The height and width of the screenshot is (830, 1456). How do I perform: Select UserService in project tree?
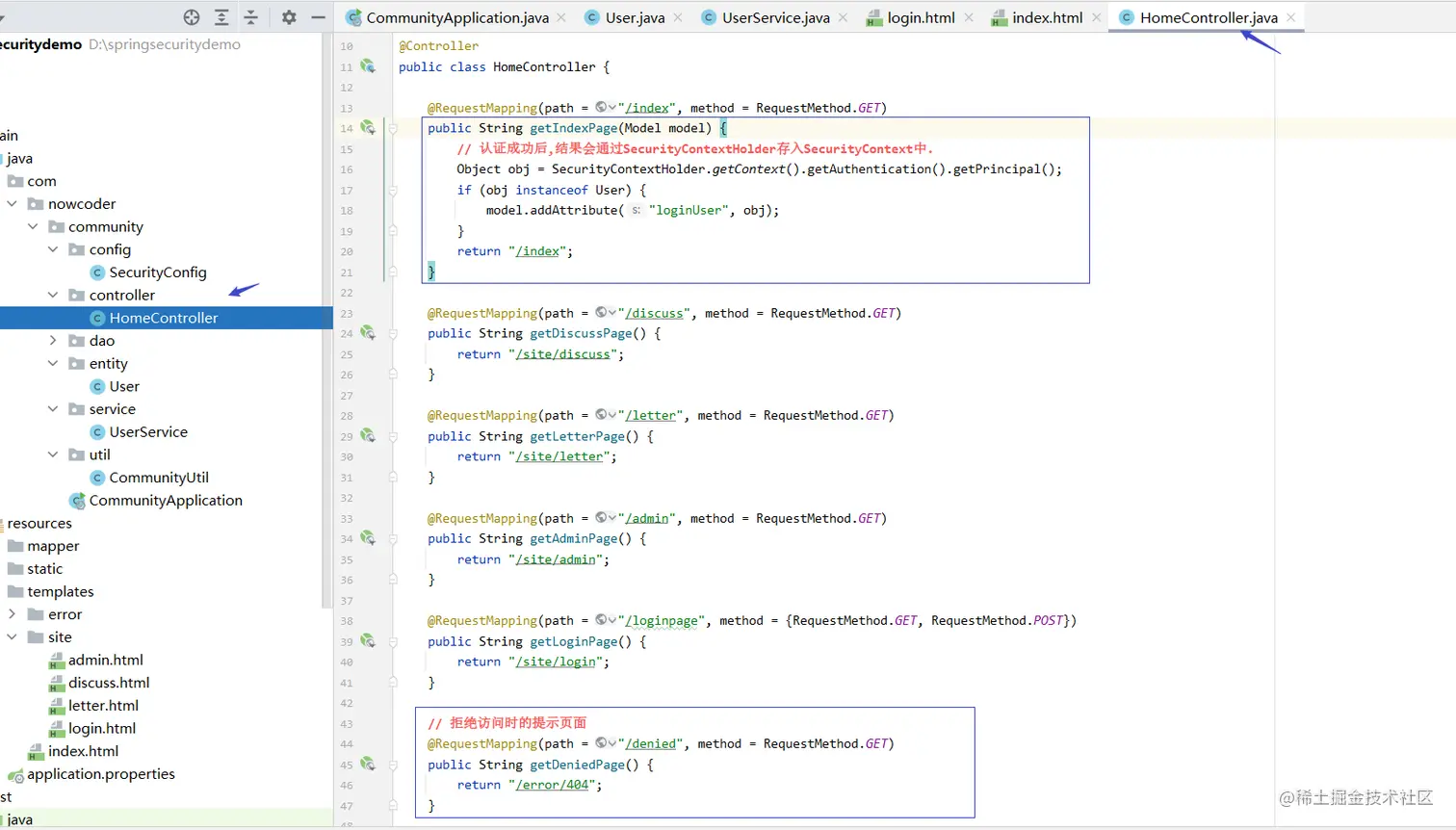click(139, 432)
